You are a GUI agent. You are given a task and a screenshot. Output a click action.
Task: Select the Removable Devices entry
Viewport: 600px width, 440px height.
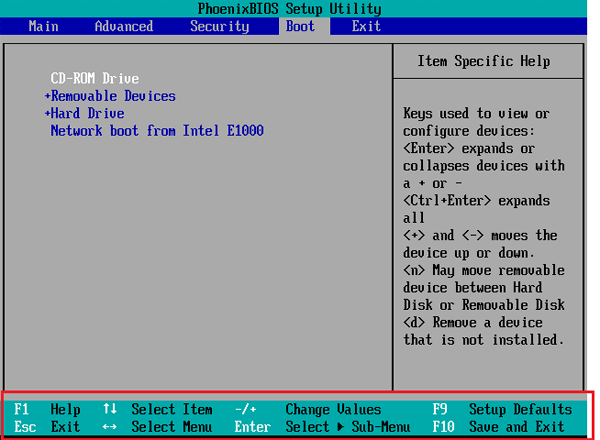[113, 96]
